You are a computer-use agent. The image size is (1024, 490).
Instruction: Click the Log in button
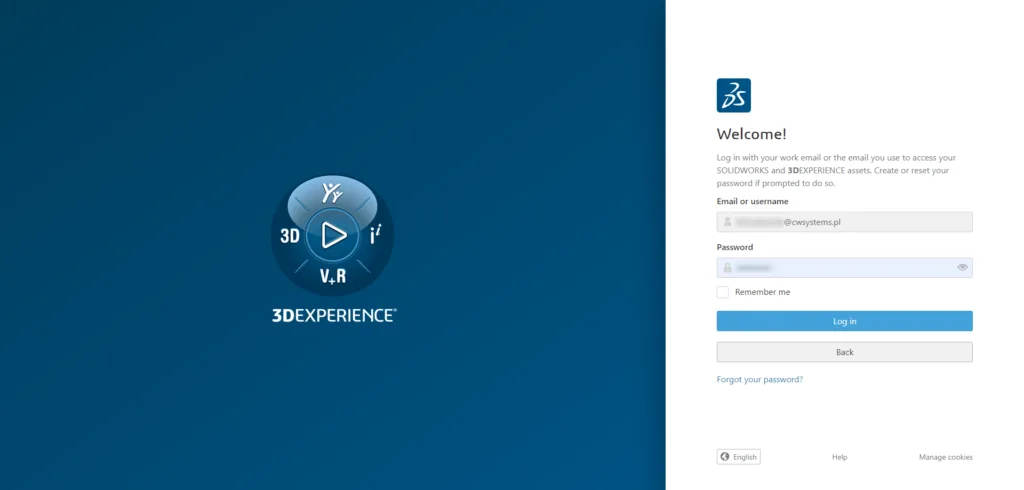844,321
